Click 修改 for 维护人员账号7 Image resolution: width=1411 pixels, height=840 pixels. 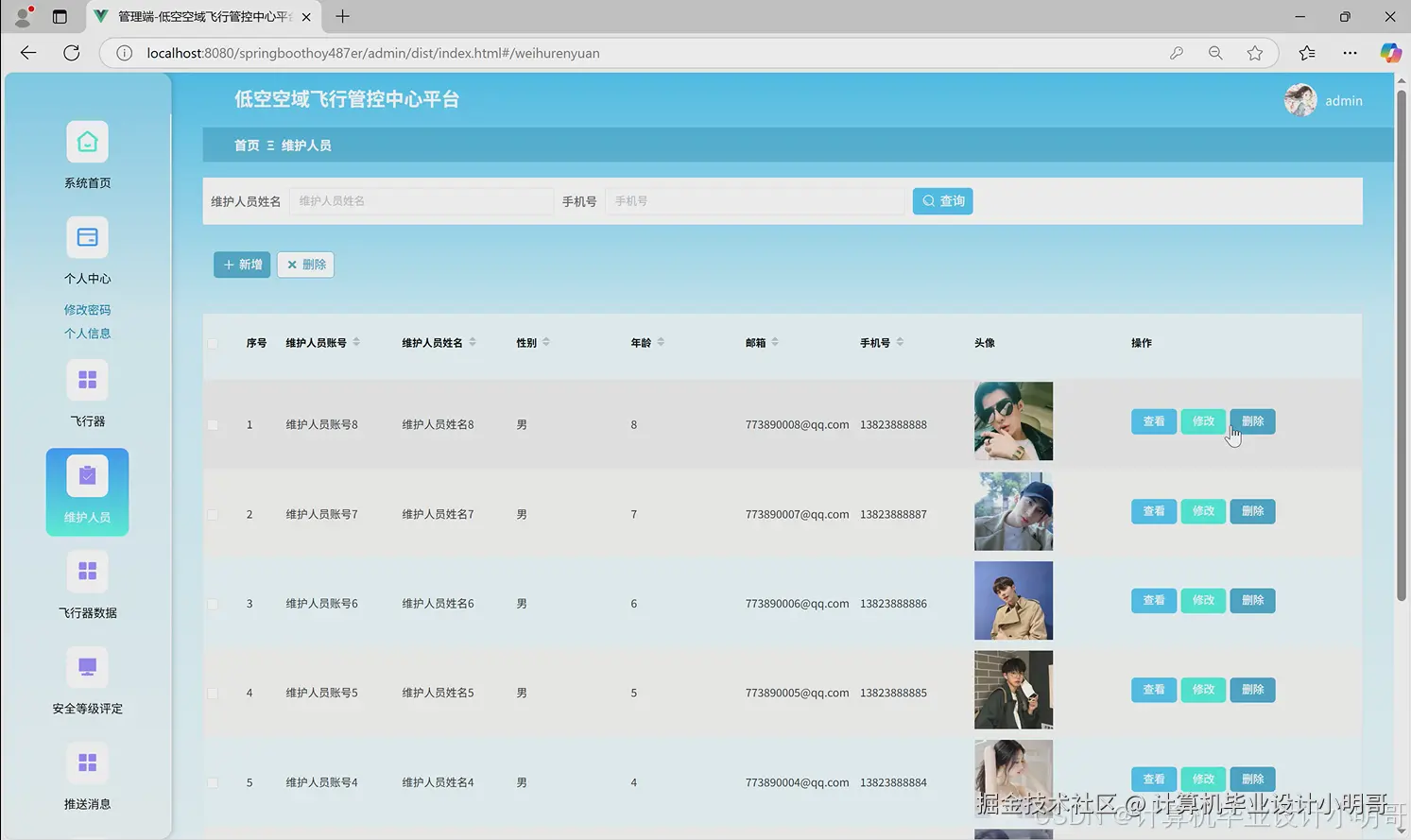1203,511
